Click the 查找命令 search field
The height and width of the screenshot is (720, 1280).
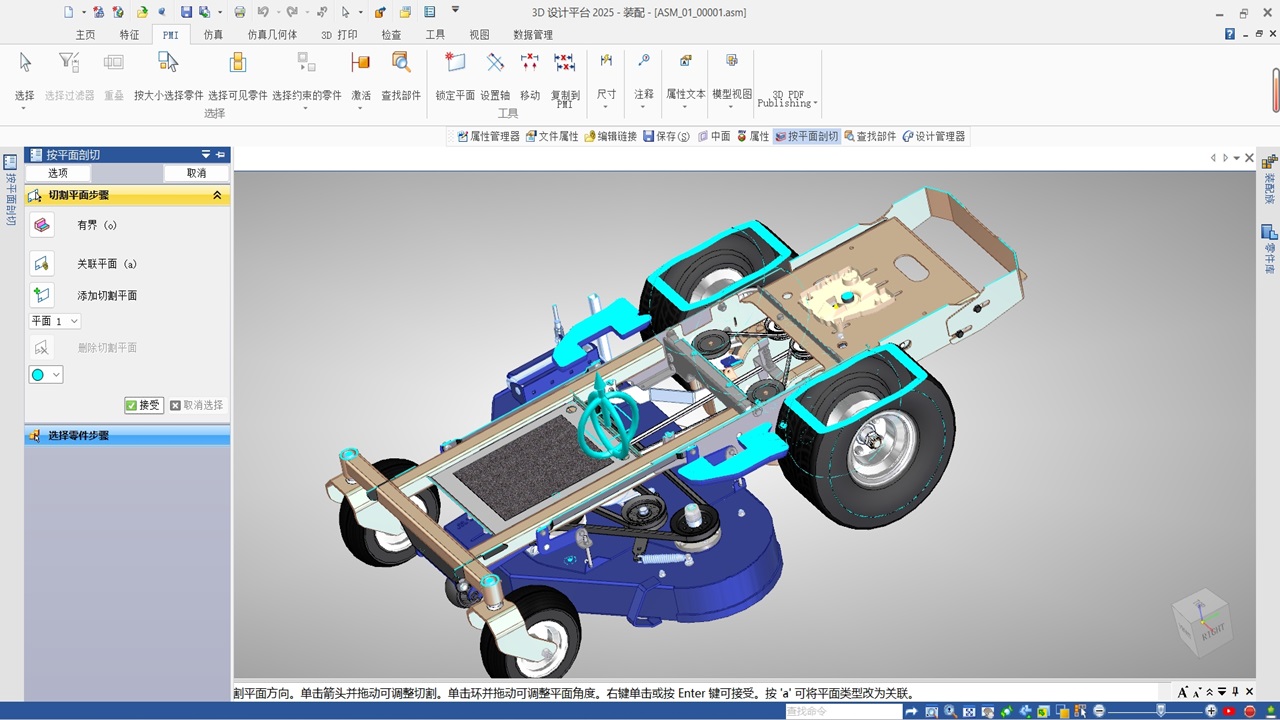click(x=842, y=711)
